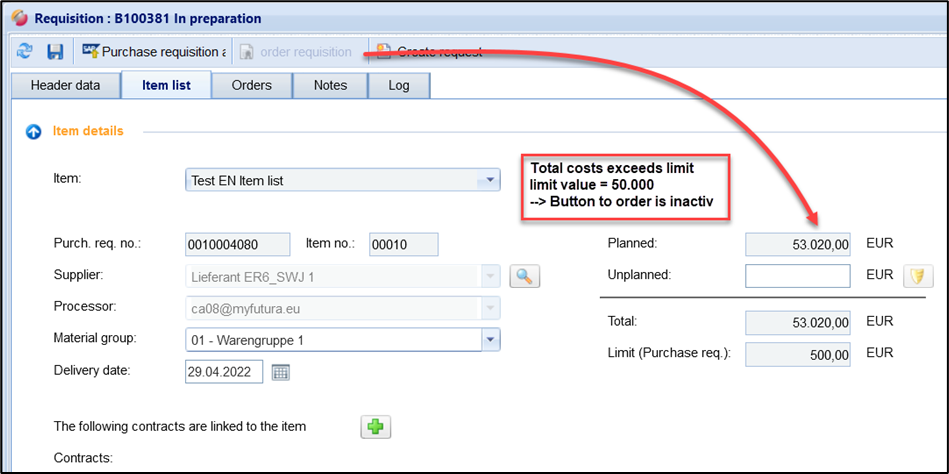949x474 pixels.
Task: Expand the Processor dropdown arrow
Action: 490,309
